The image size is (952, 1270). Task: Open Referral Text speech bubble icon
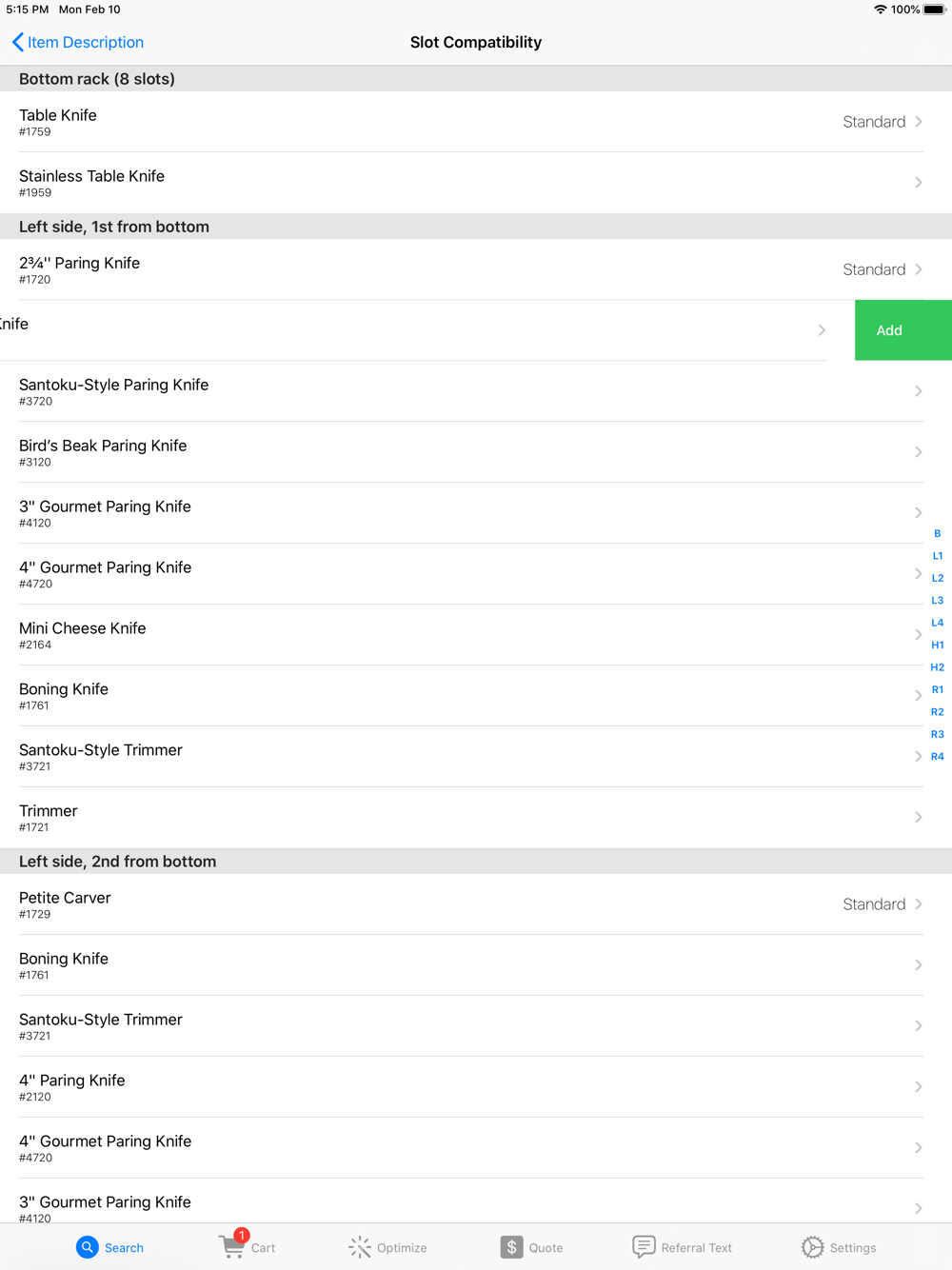(x=644, y=1247)
